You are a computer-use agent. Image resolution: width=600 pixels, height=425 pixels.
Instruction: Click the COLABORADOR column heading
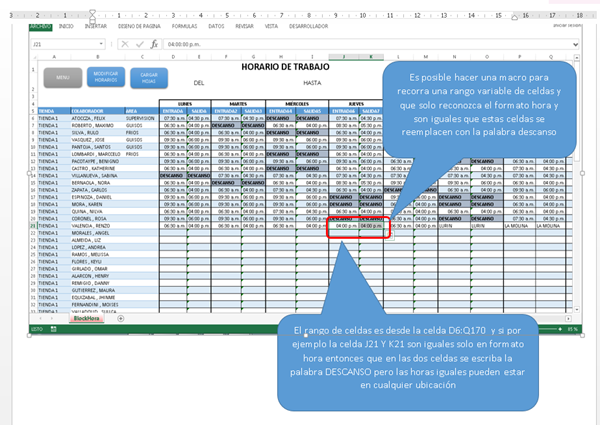coord(98,111)
